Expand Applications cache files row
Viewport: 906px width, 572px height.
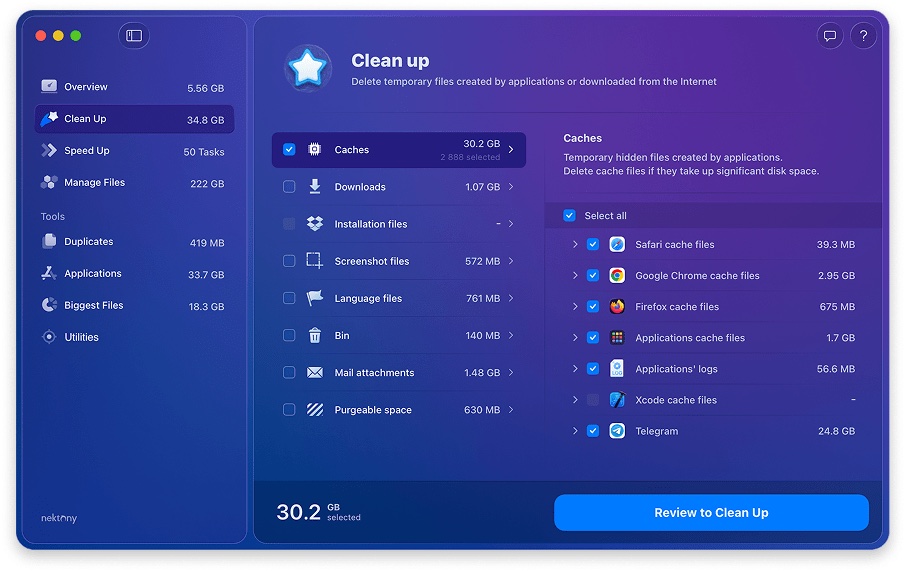point(575,337)
